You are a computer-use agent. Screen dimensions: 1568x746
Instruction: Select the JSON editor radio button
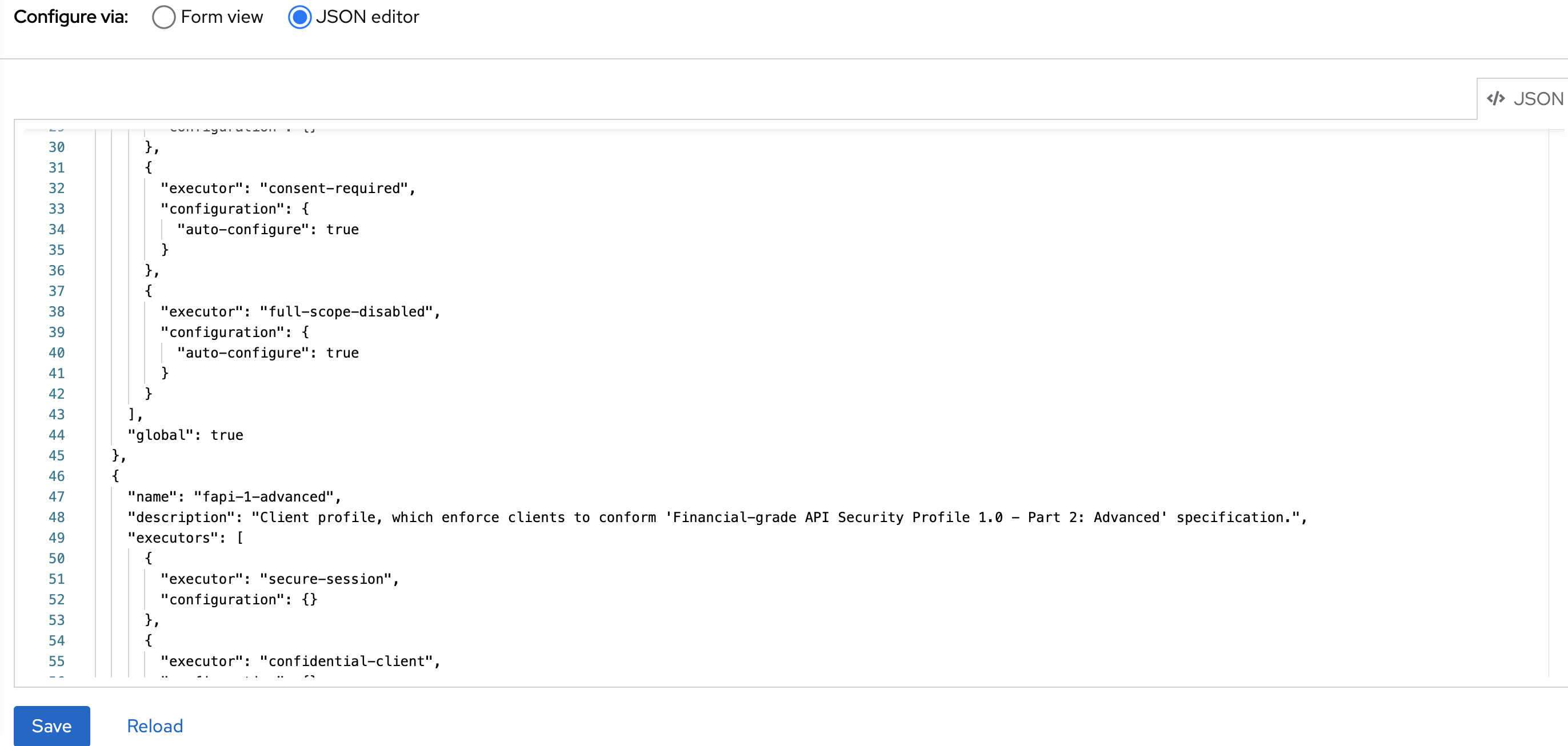coord(299,18)
